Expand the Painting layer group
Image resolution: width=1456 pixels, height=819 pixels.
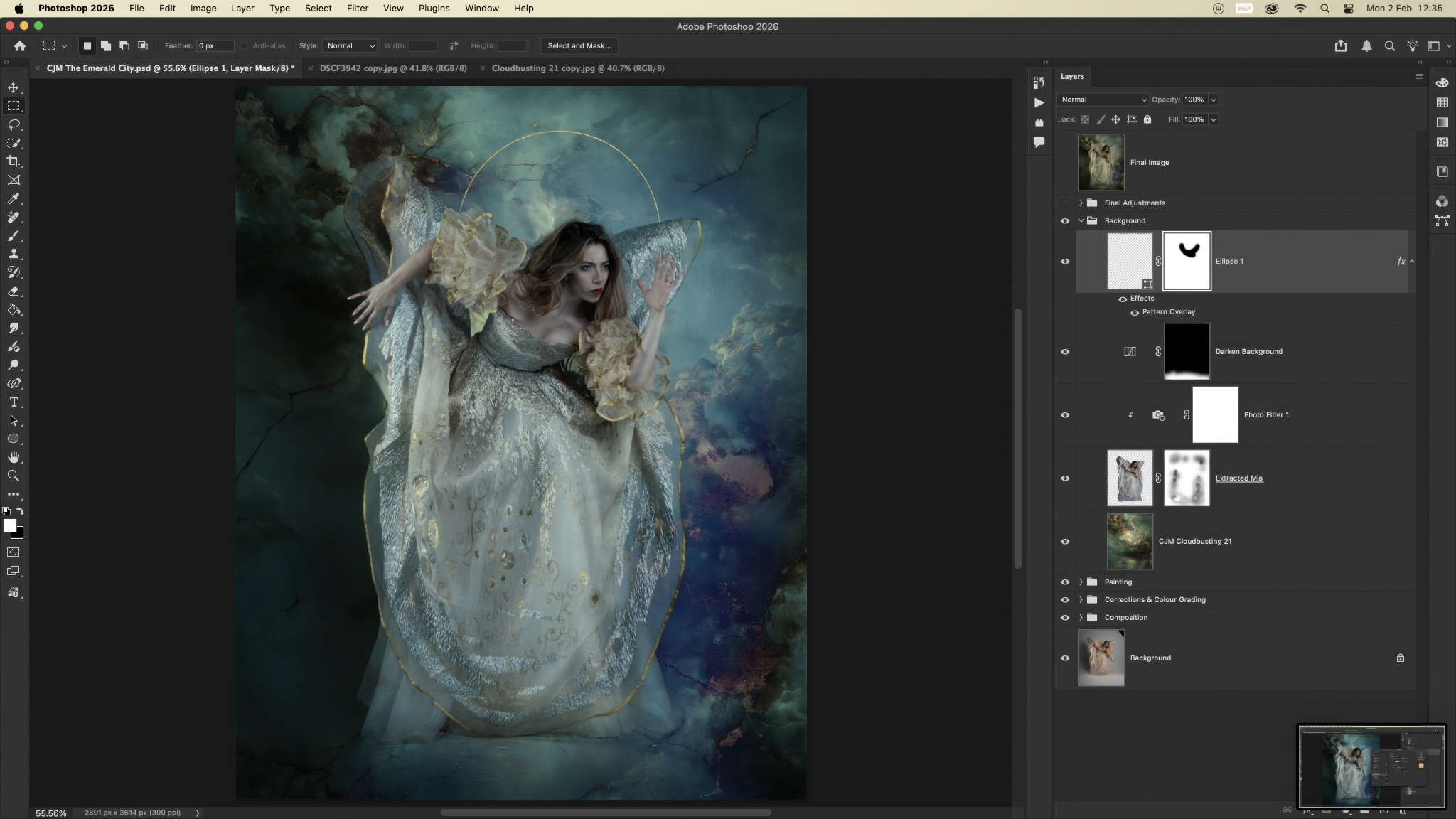tap(1081, 582)
